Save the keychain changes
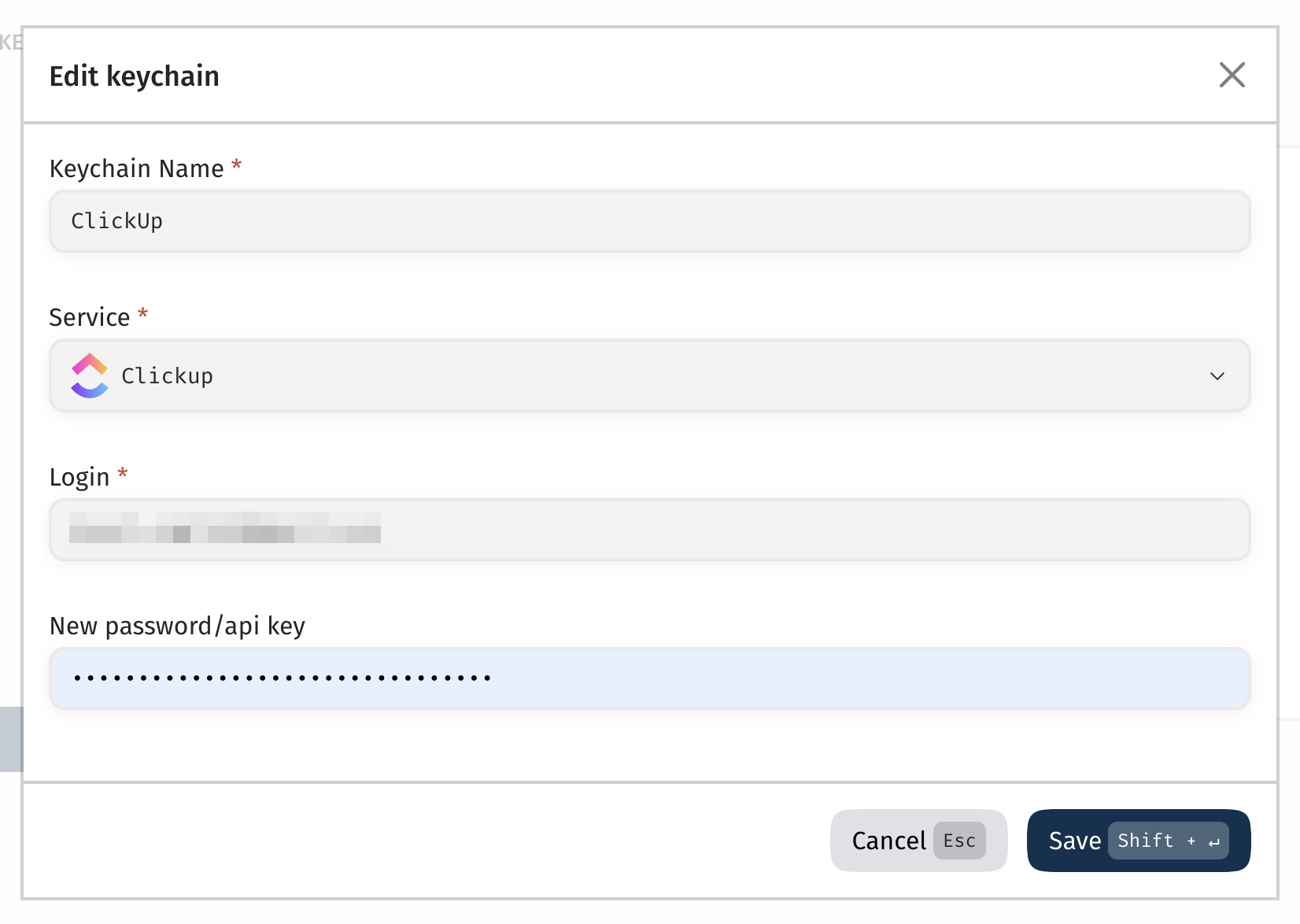 click(1139, 841)
